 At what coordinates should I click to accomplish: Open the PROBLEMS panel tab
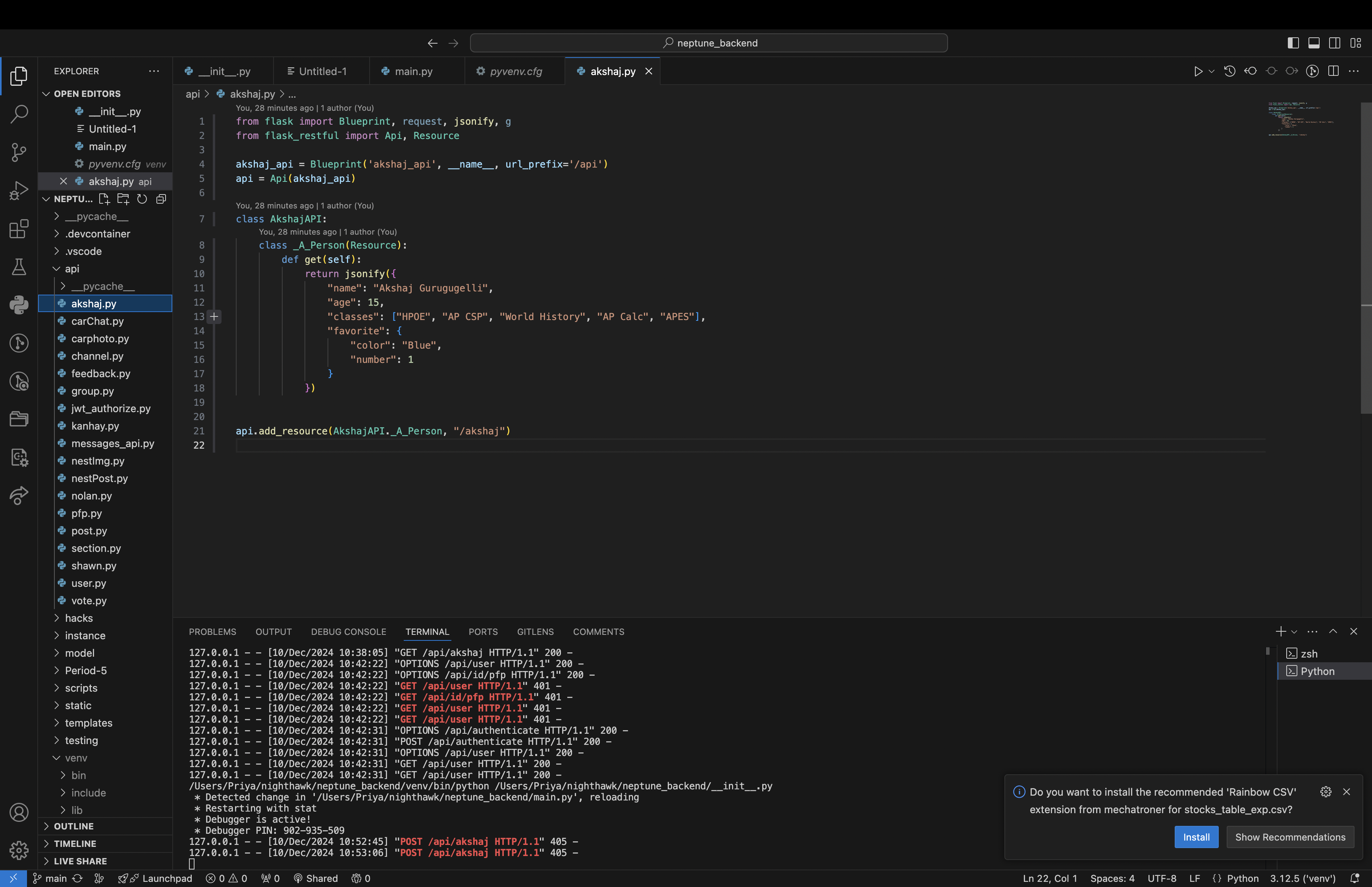[212, 632]
